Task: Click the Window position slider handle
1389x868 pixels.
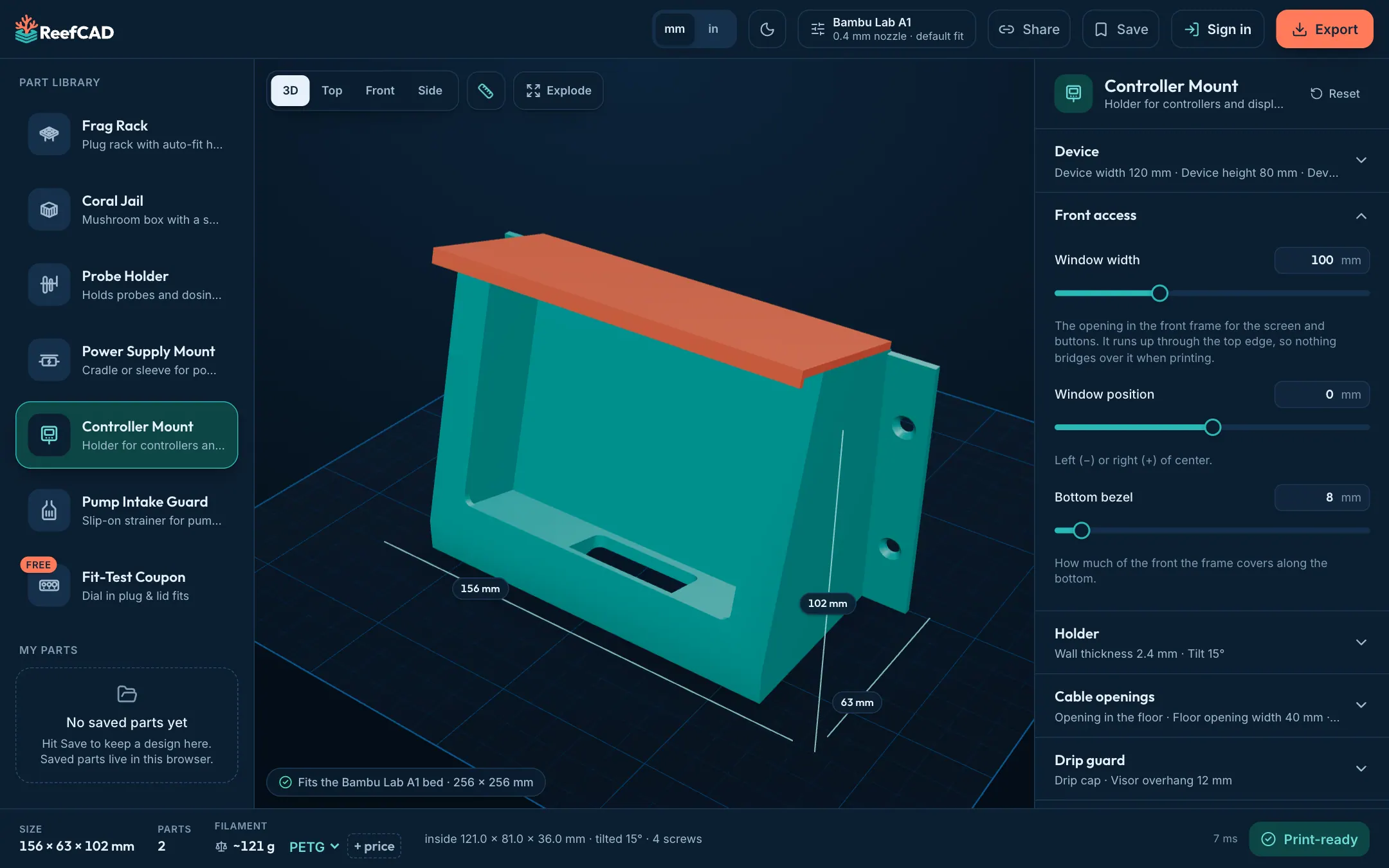Action: pos(1213,428)
